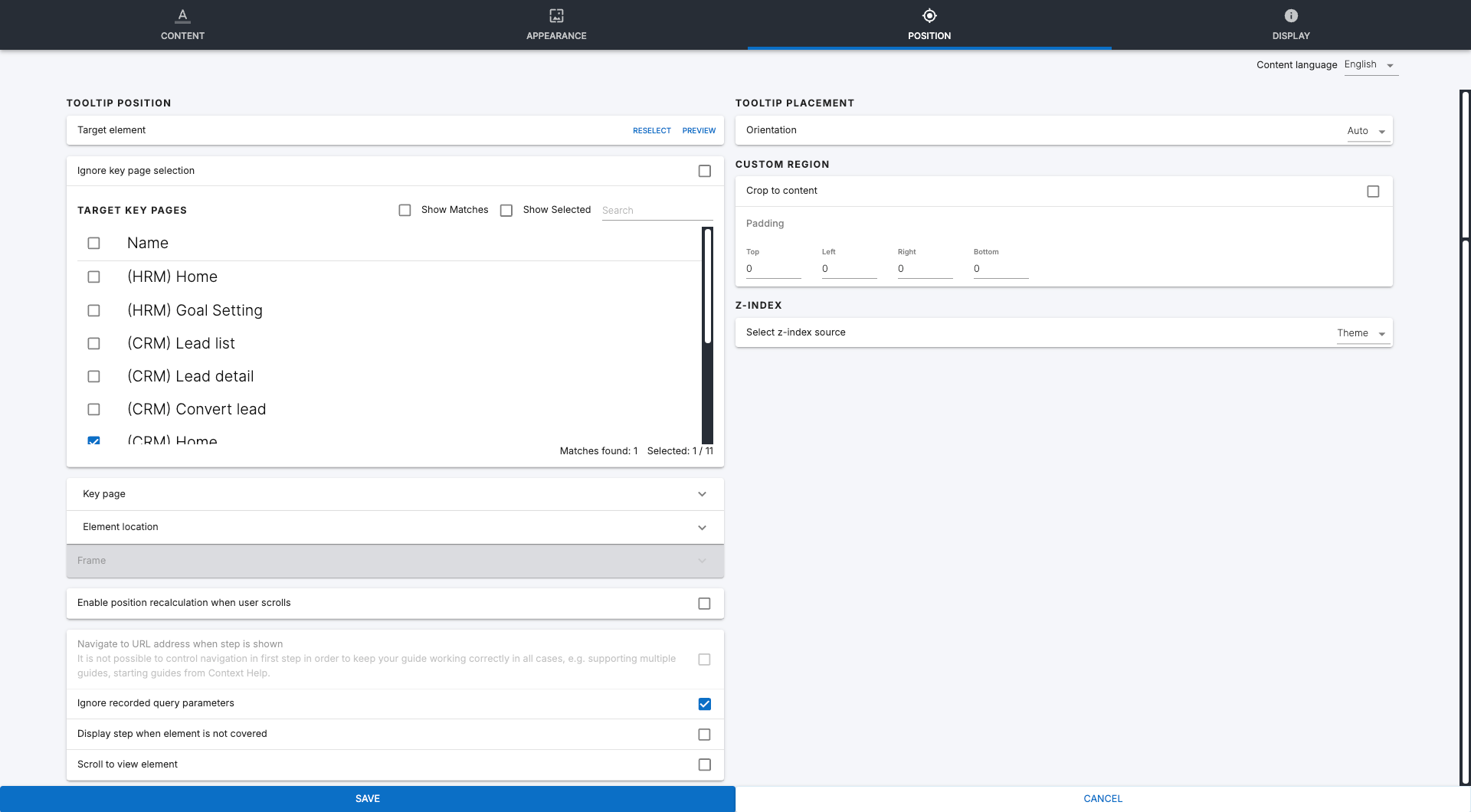Click the Position target icon
This screenshot has width=1471, height=812.
coord(929,15)
